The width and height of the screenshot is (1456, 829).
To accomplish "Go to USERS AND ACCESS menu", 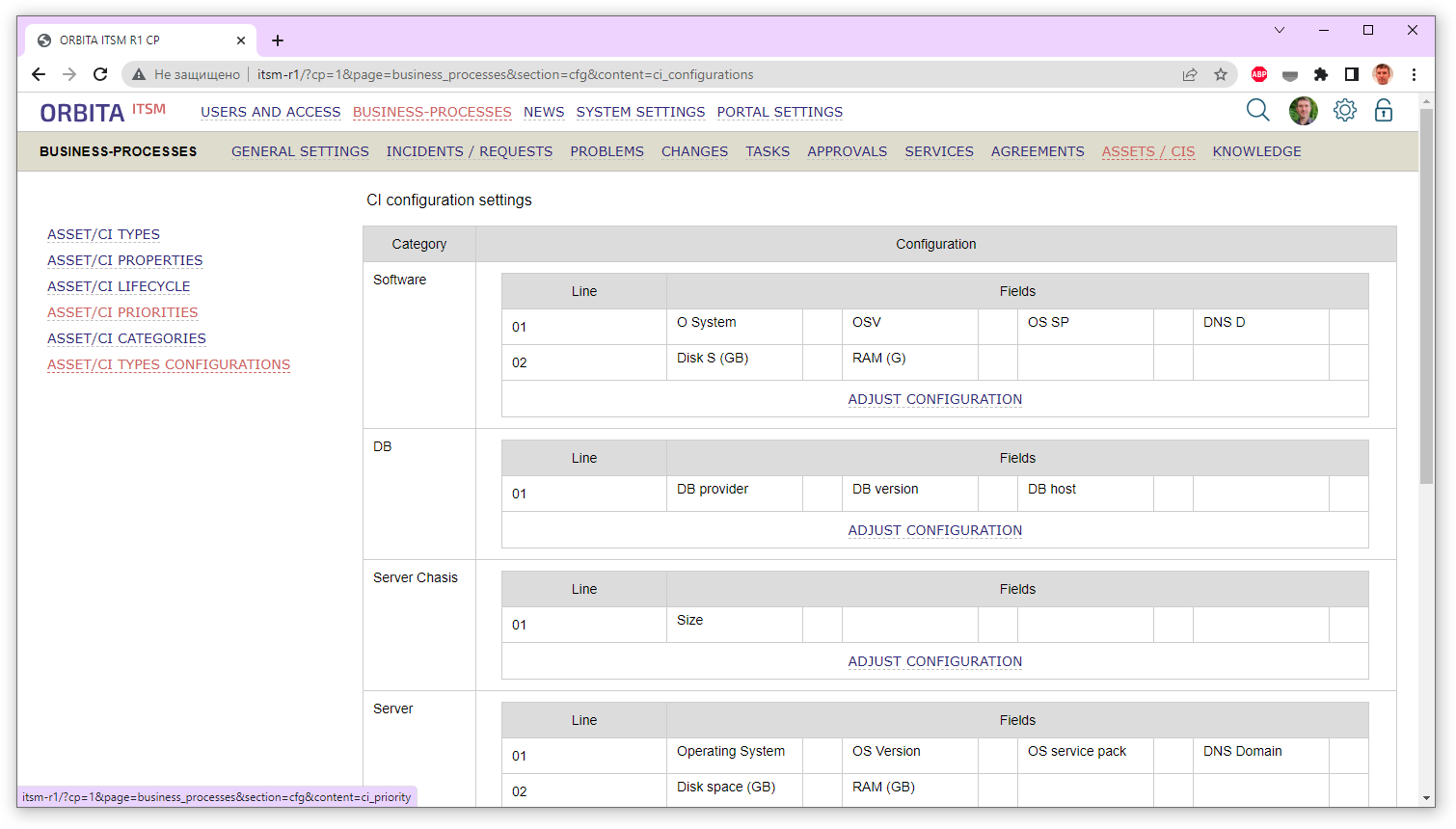I will pyautogui.click(x=270, y=112).
